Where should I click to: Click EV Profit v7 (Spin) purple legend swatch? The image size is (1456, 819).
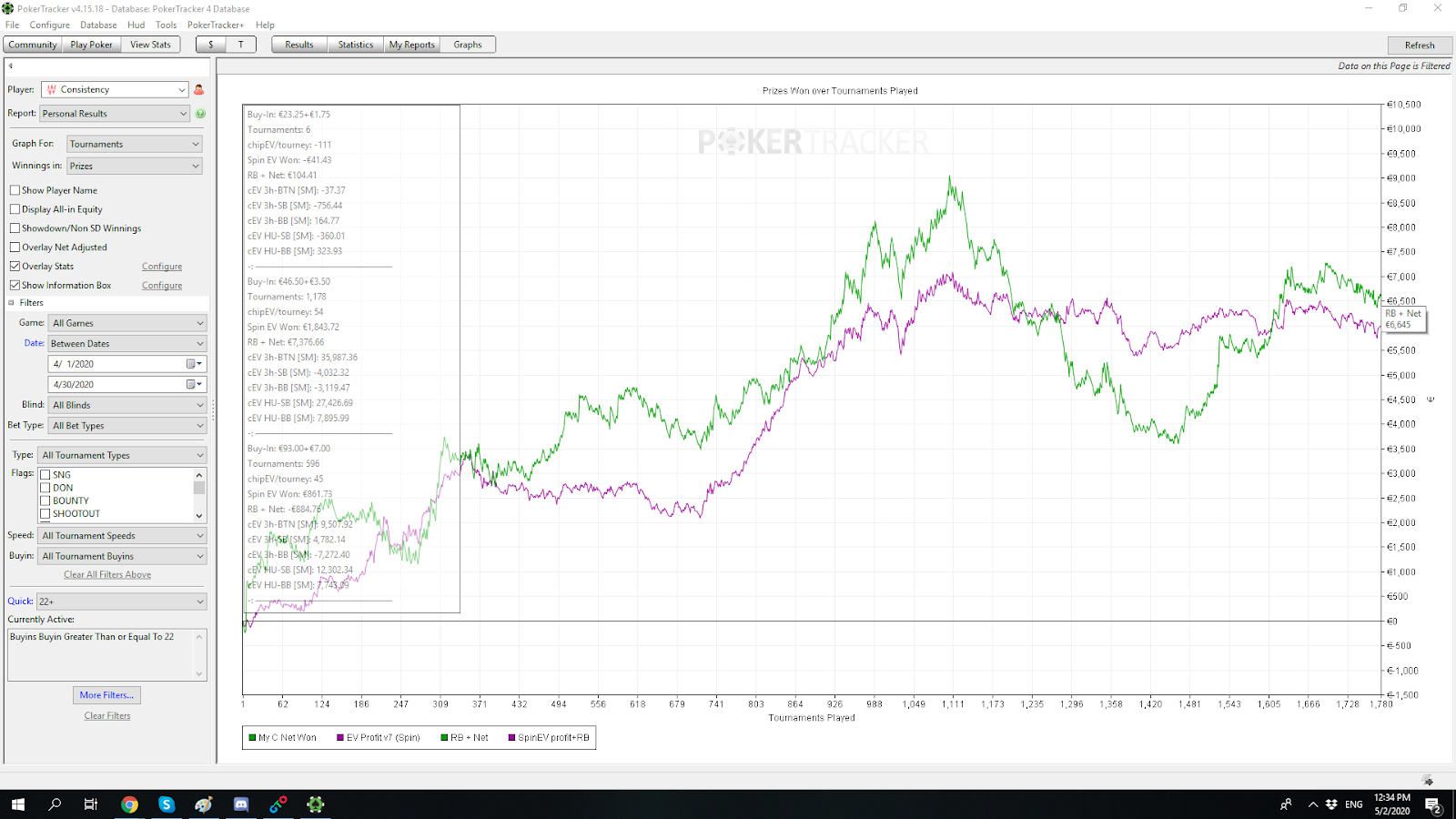click(340, 738)
